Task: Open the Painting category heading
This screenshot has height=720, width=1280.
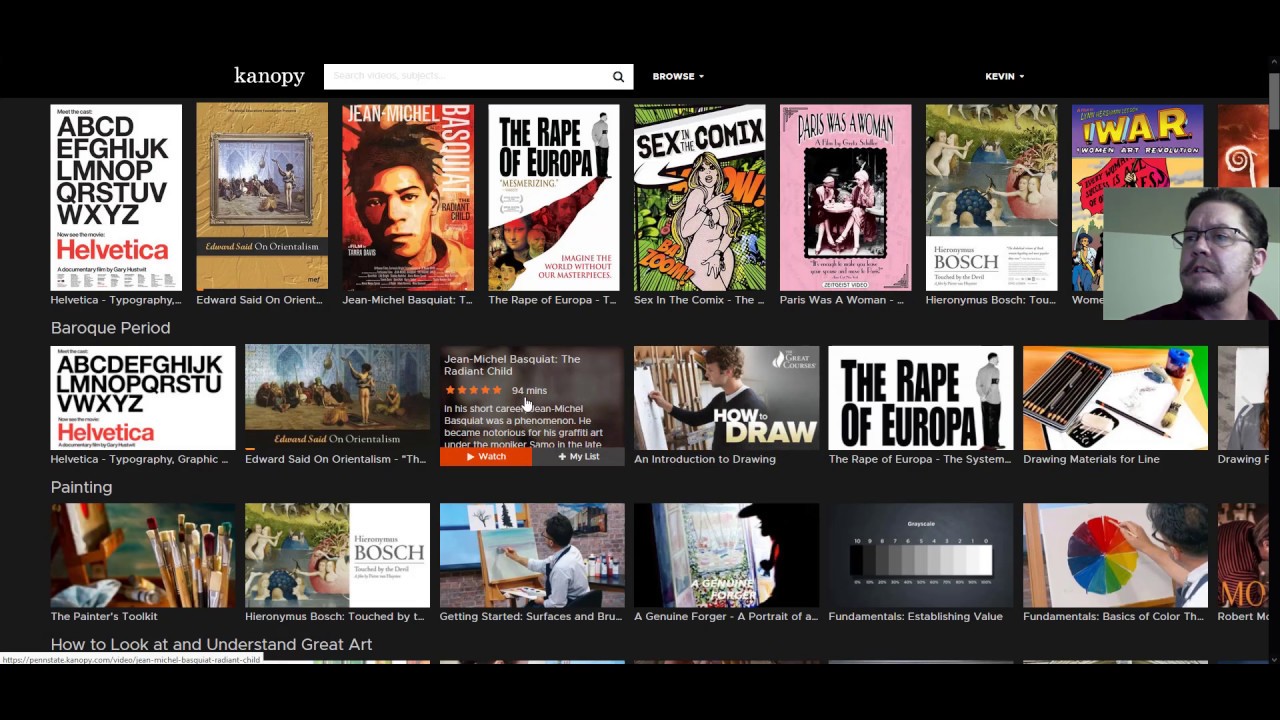Action: coord(81,487)
